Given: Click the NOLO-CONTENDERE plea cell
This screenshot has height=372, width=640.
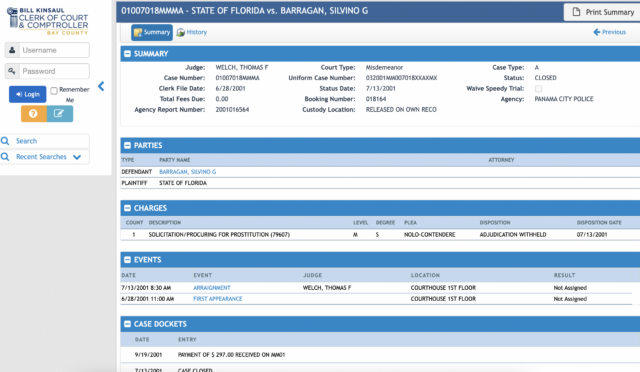Looking at the screenshot, I should coord(429,235).
